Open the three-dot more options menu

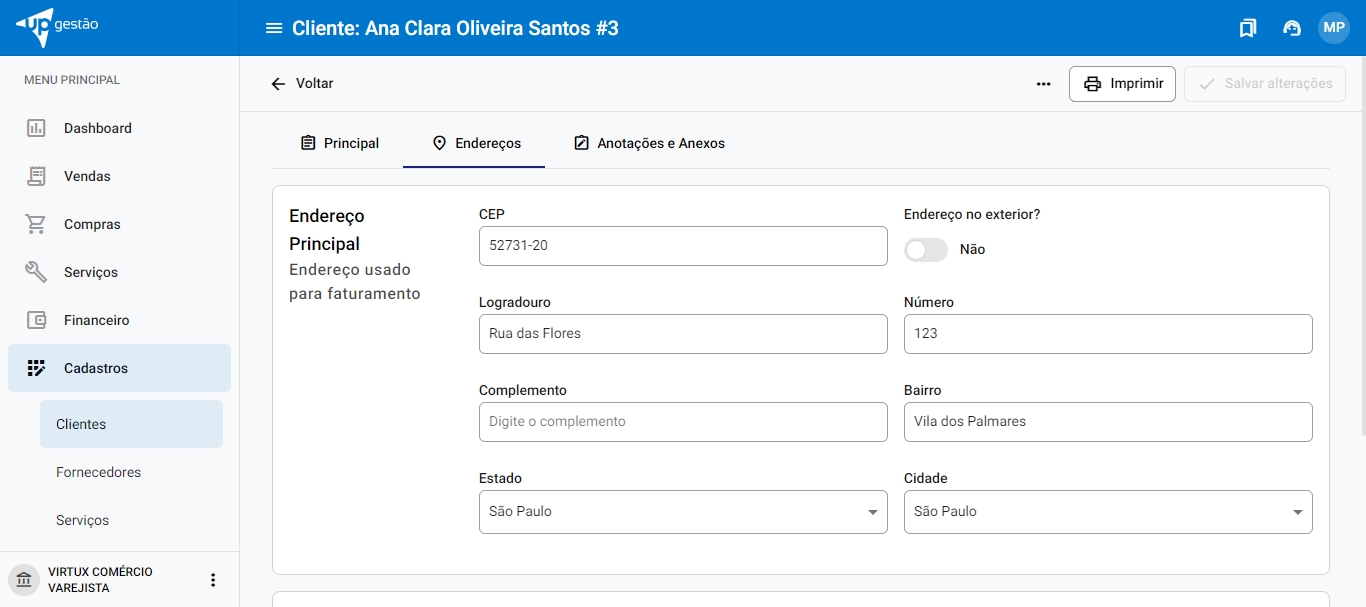tap(1043, 84)
